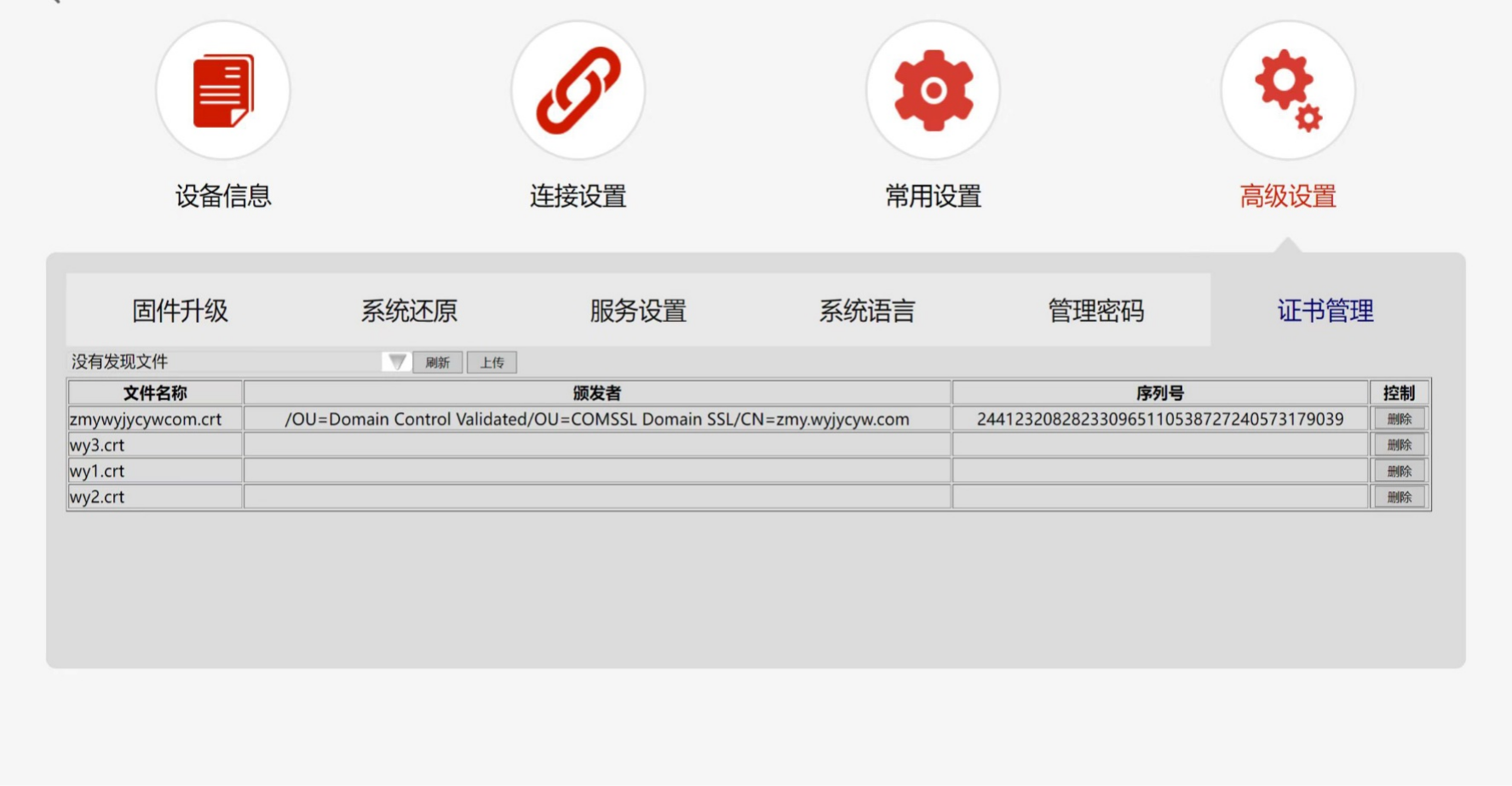Switch to the 固件升级 tab
The height and width of the screenshot is (786, 1512).
pos(180,311)
